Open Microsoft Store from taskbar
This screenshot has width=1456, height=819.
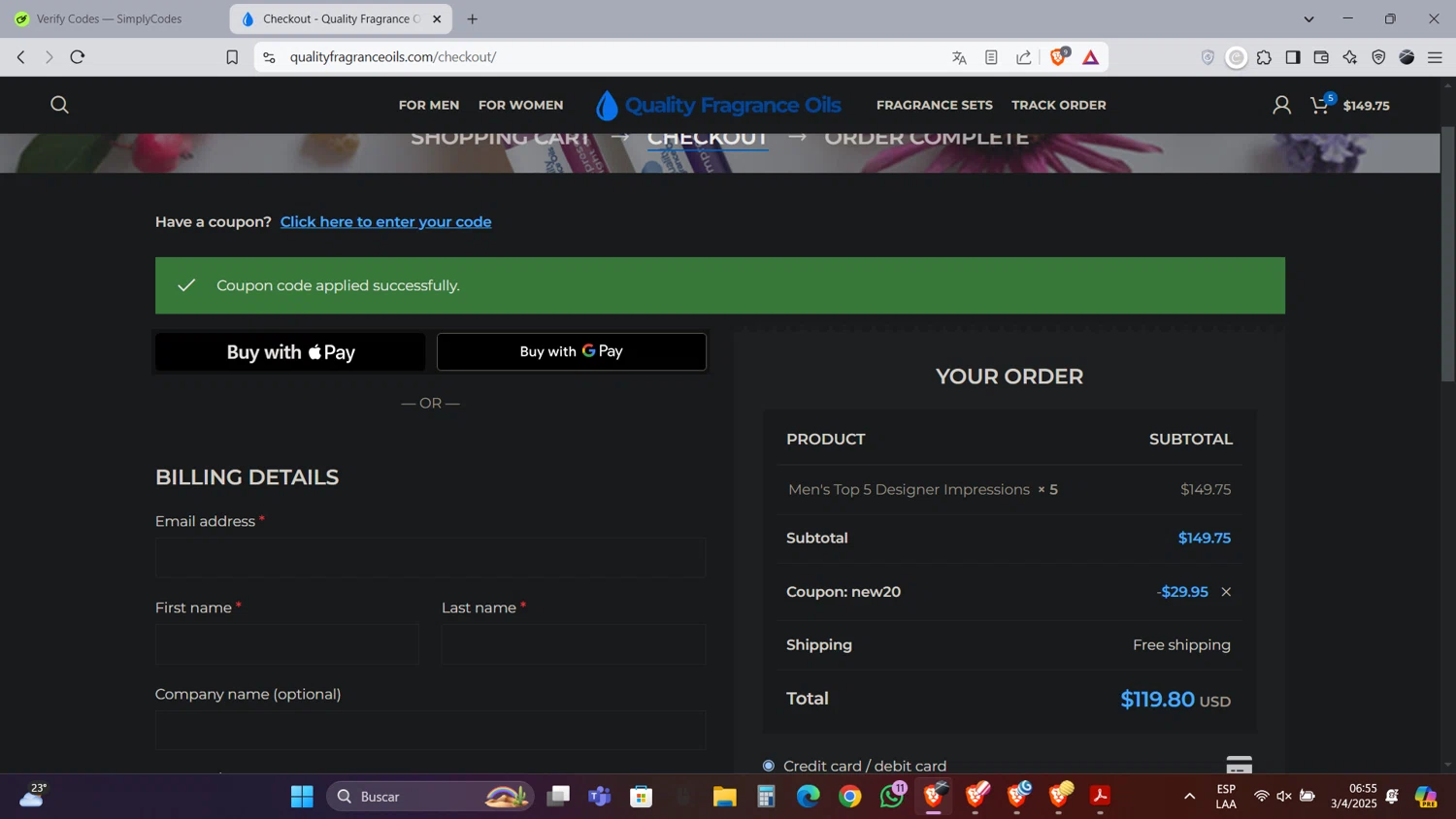pyautogui.click(x=642, y=797)
